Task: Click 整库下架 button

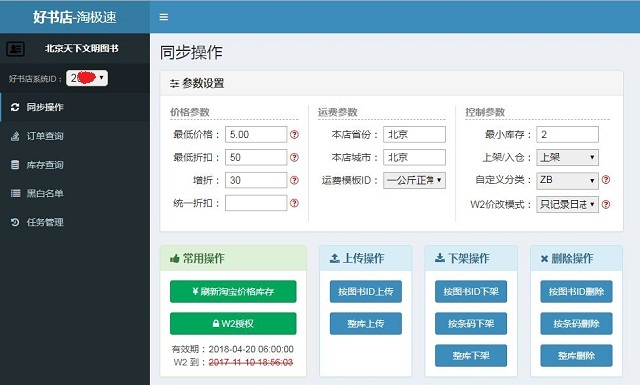Action: (x=471, y=356)
